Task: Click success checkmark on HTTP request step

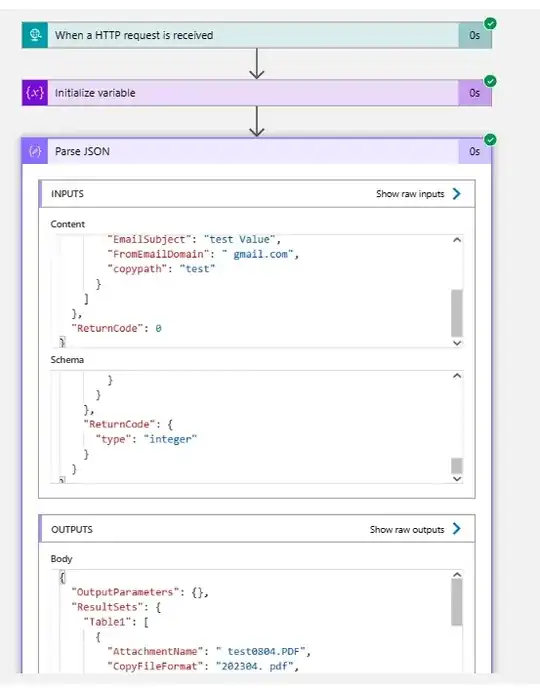Action: (490, 23)
